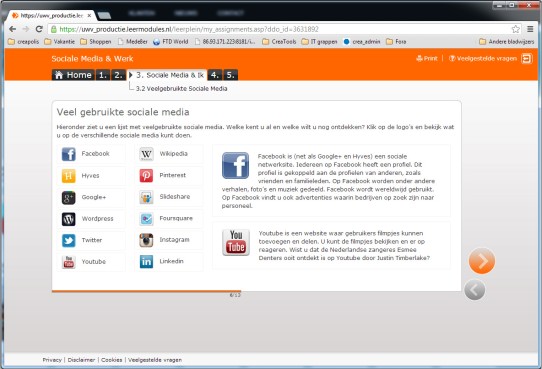Open the Facebook logo in the list
Screen dimensions: 542x369
tap(68, 154)
